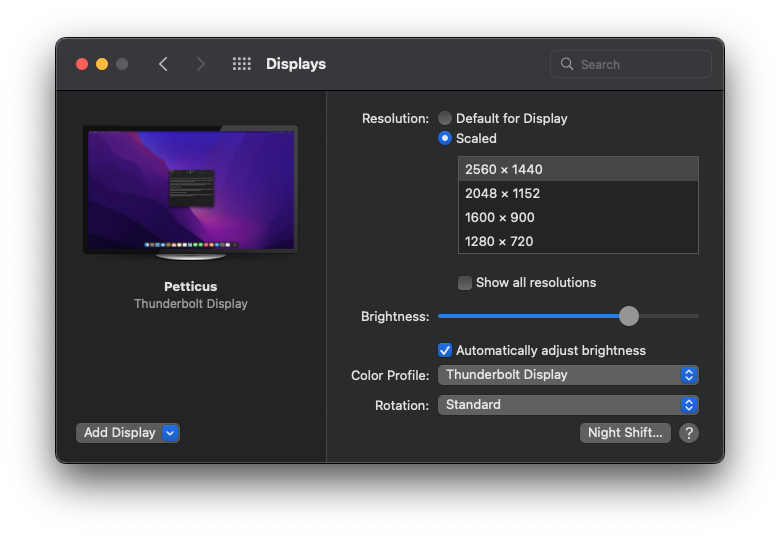Click in the Search field
780x537 pixels.
pos(631,64)
